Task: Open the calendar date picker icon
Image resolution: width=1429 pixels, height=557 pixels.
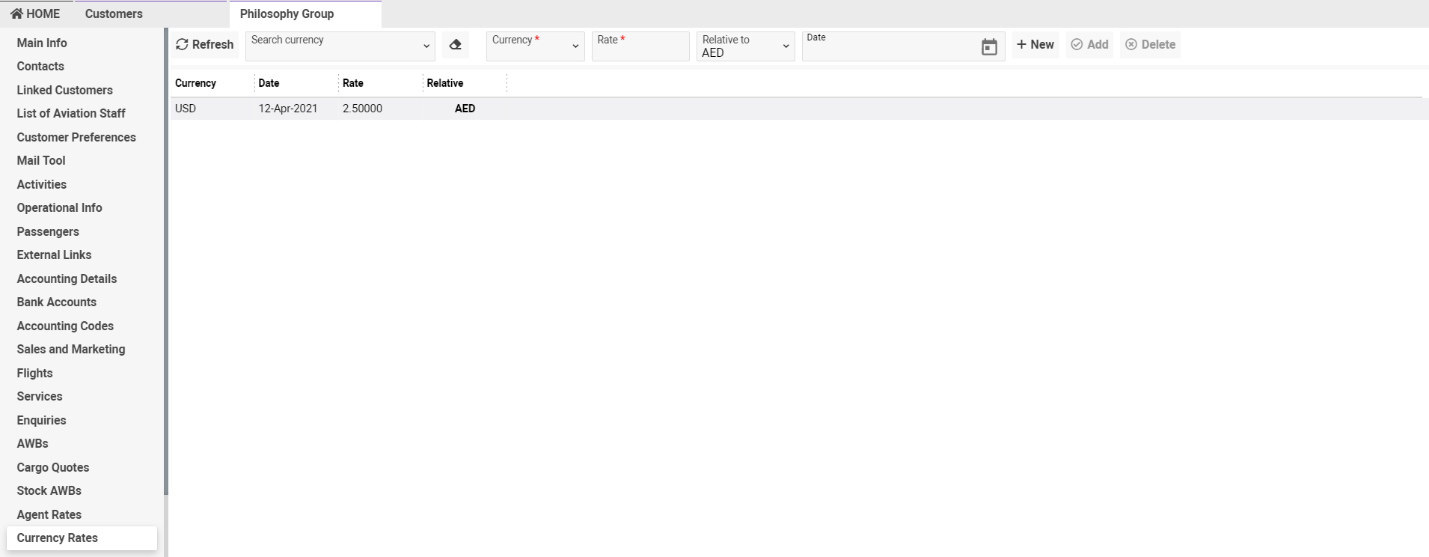Action: pyautogui.click(x=989, y=46)
